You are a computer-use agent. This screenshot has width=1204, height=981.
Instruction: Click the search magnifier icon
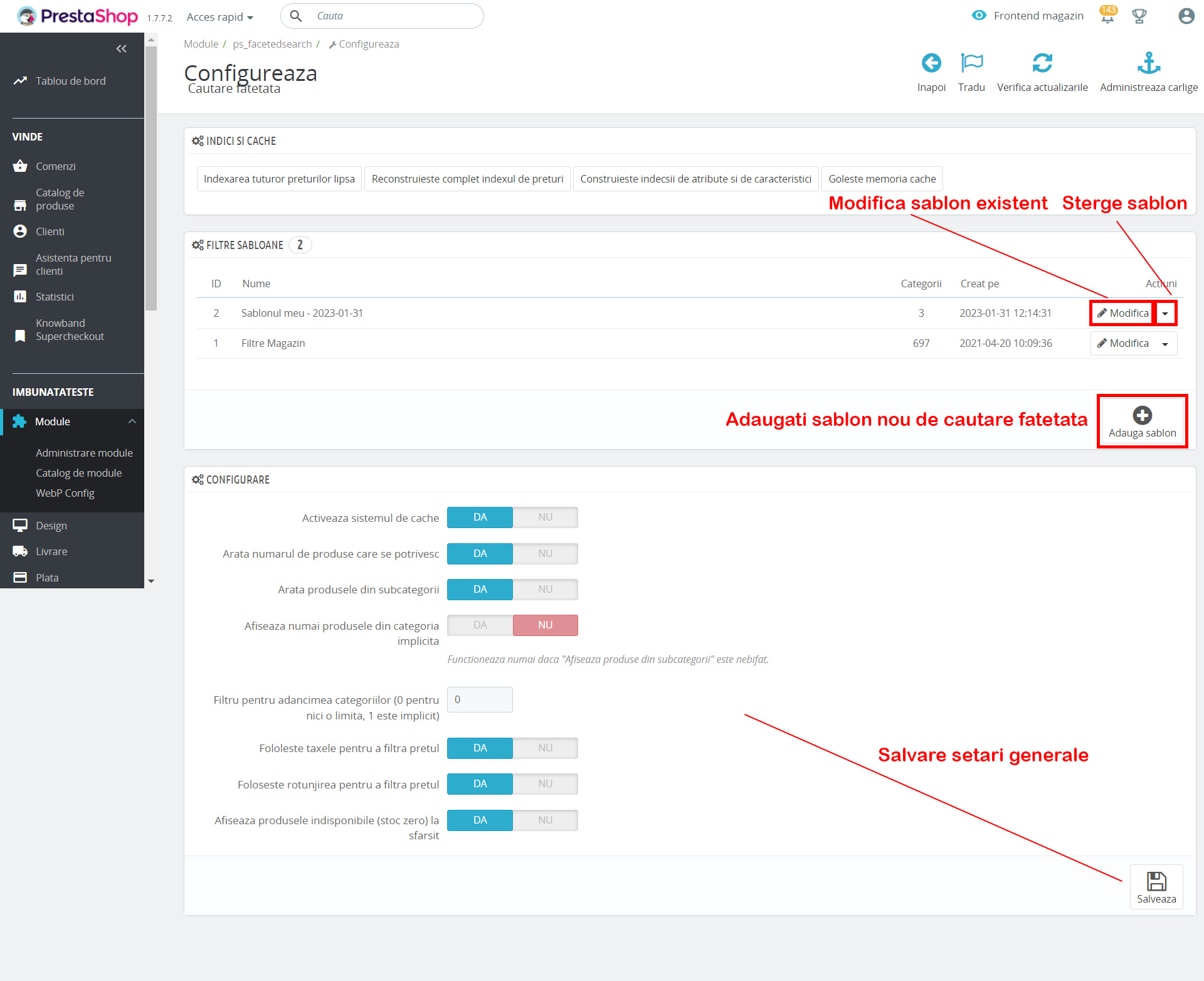296,16
